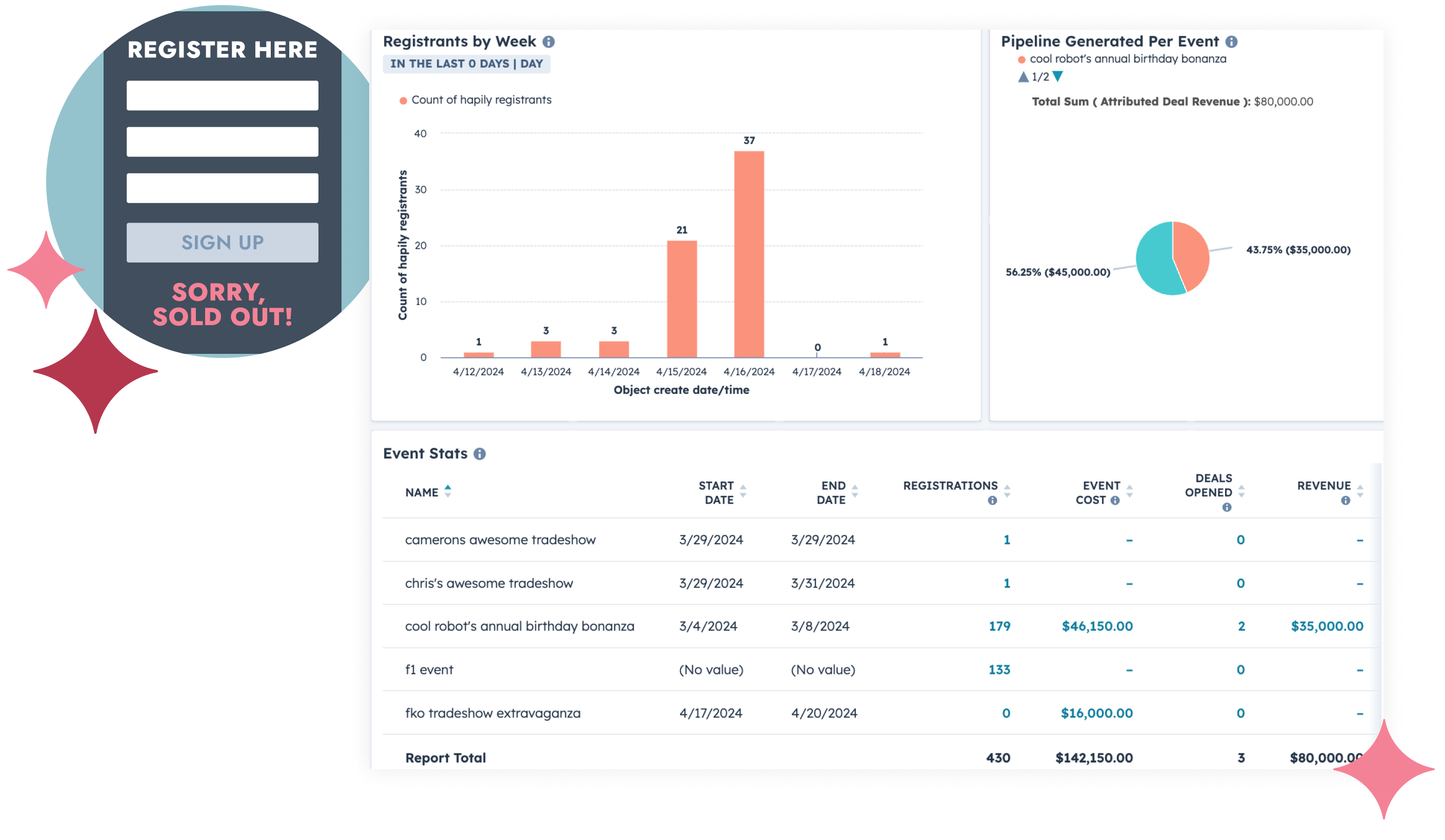Click the 56.25% ($45,000.00) pie label
1445x840 pixels.
(1058, 272)
